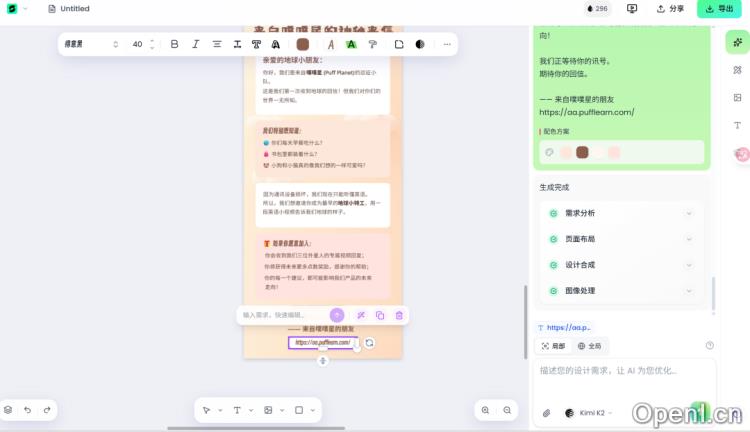Open AI assistant sparkle sidebar icon

pyautogui.click(x=738, y=42)
